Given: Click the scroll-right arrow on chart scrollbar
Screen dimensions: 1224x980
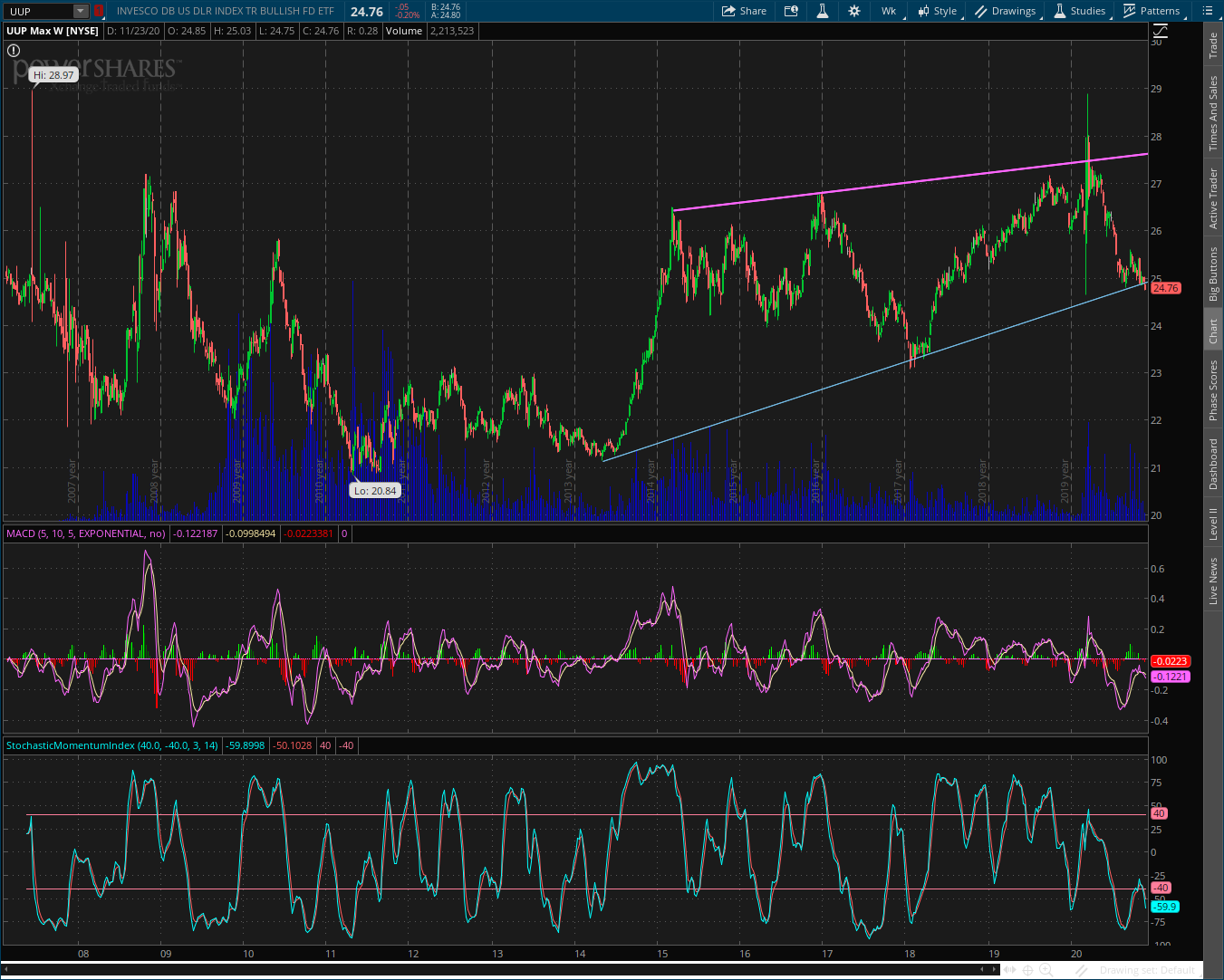Looking at the screenshot, I should pyautogui.click(x=994, y=968).
